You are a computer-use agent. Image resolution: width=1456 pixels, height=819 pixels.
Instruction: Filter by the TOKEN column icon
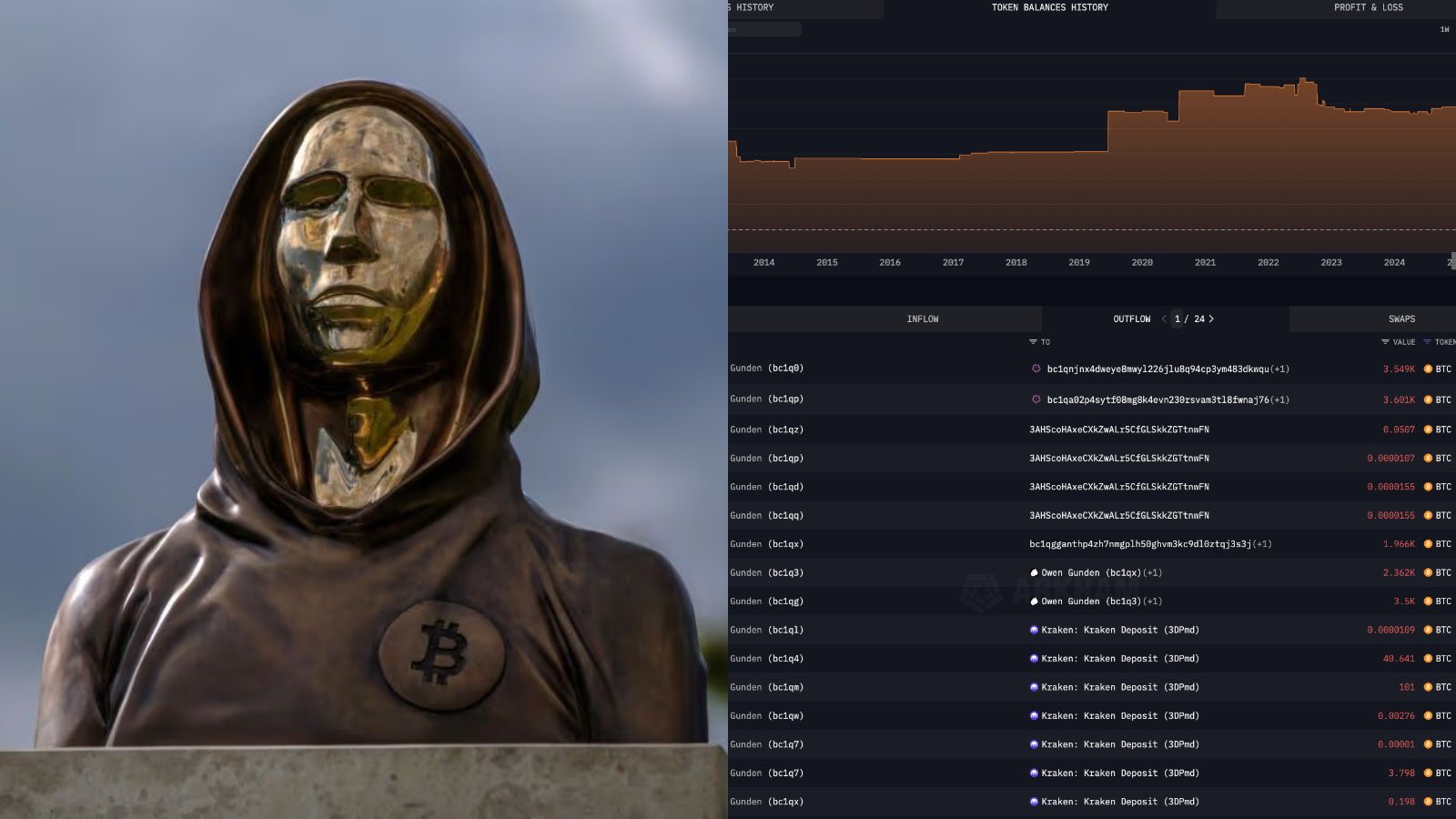(x=1427, y=342)
